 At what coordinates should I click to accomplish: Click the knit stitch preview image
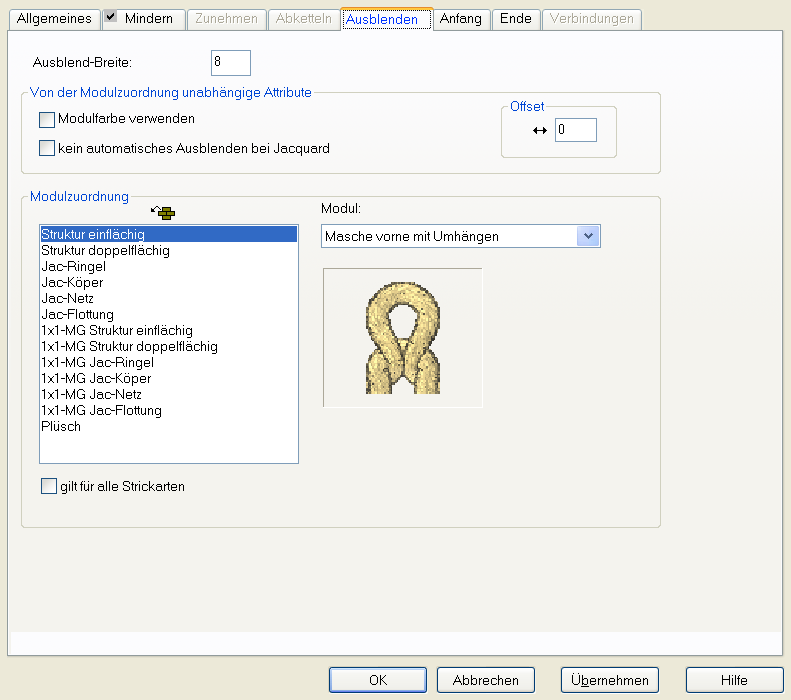pos(402,337)
